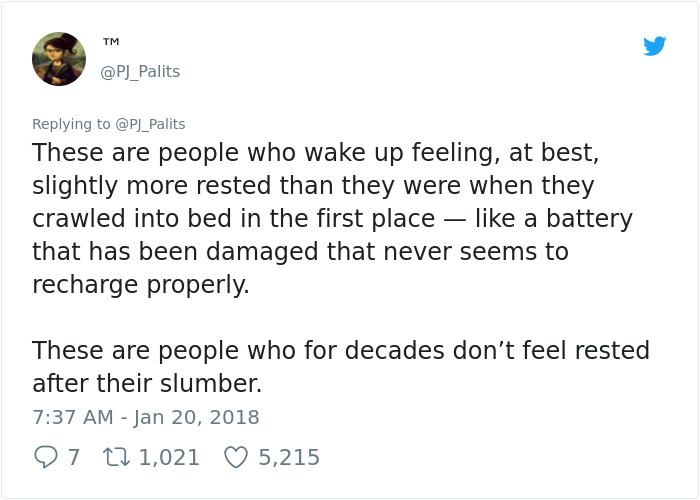The width and height of the screenshot is (700, 500).
Task: Open the profile avatar picture
Action: pyautogui.click(x=58, y=58)
